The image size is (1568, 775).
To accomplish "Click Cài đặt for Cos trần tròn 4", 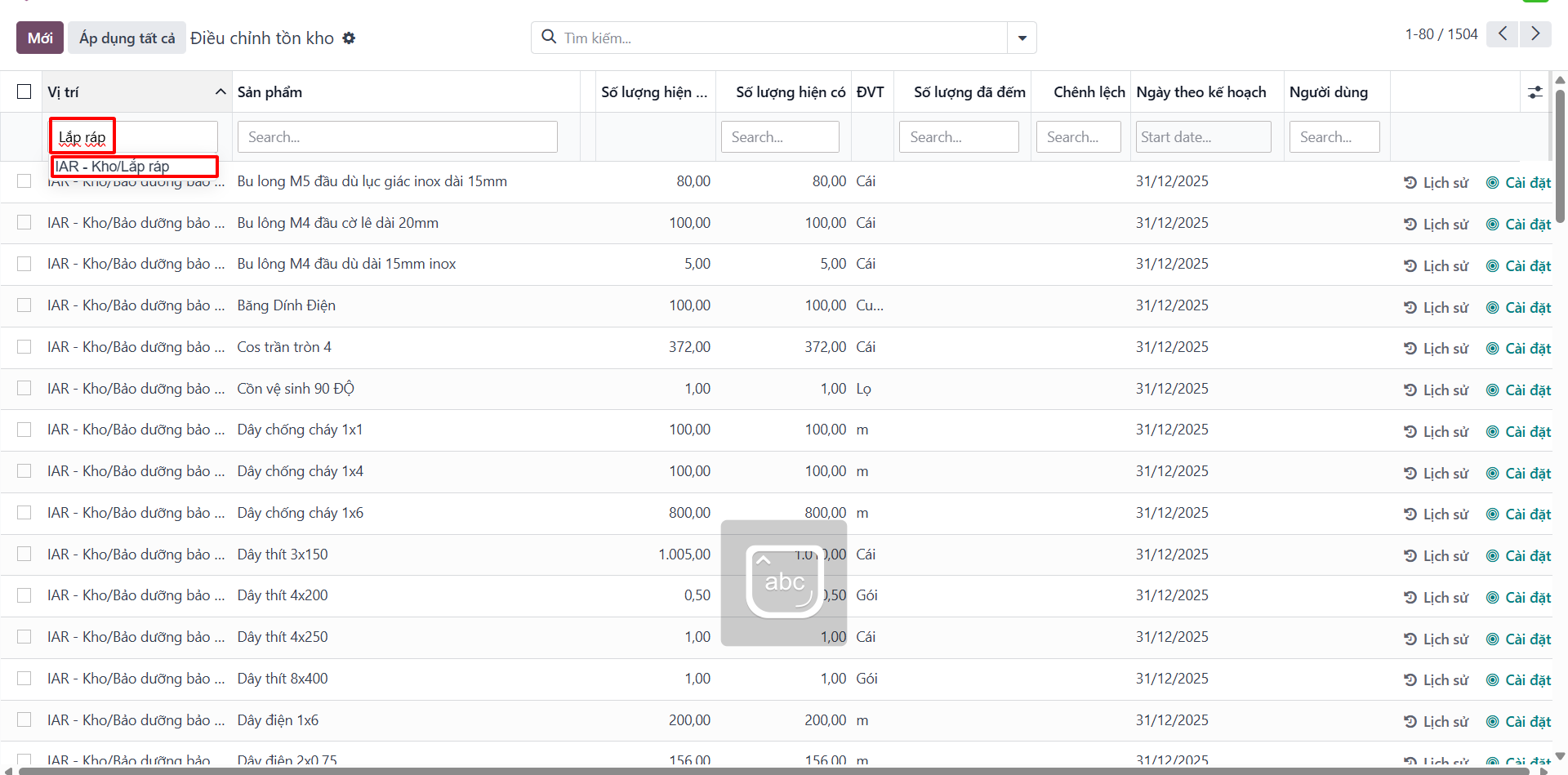I will [x=1518, y=349].
